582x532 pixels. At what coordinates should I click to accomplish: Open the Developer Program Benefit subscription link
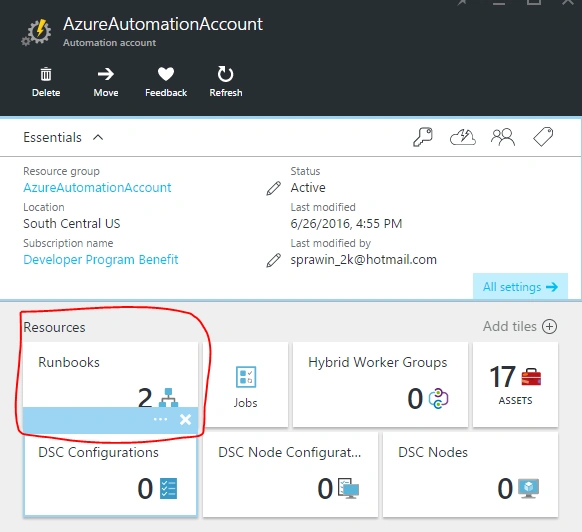pos(101,260)
